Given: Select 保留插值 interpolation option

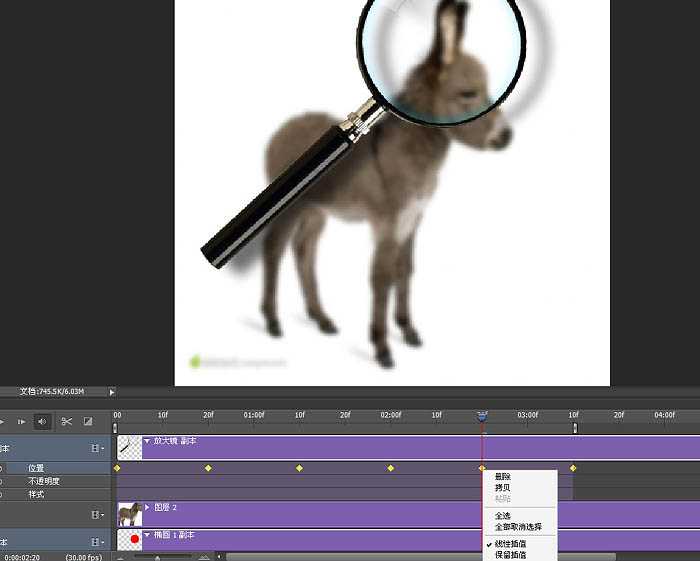Looking at the screenshot, I should tap(510, 554).
